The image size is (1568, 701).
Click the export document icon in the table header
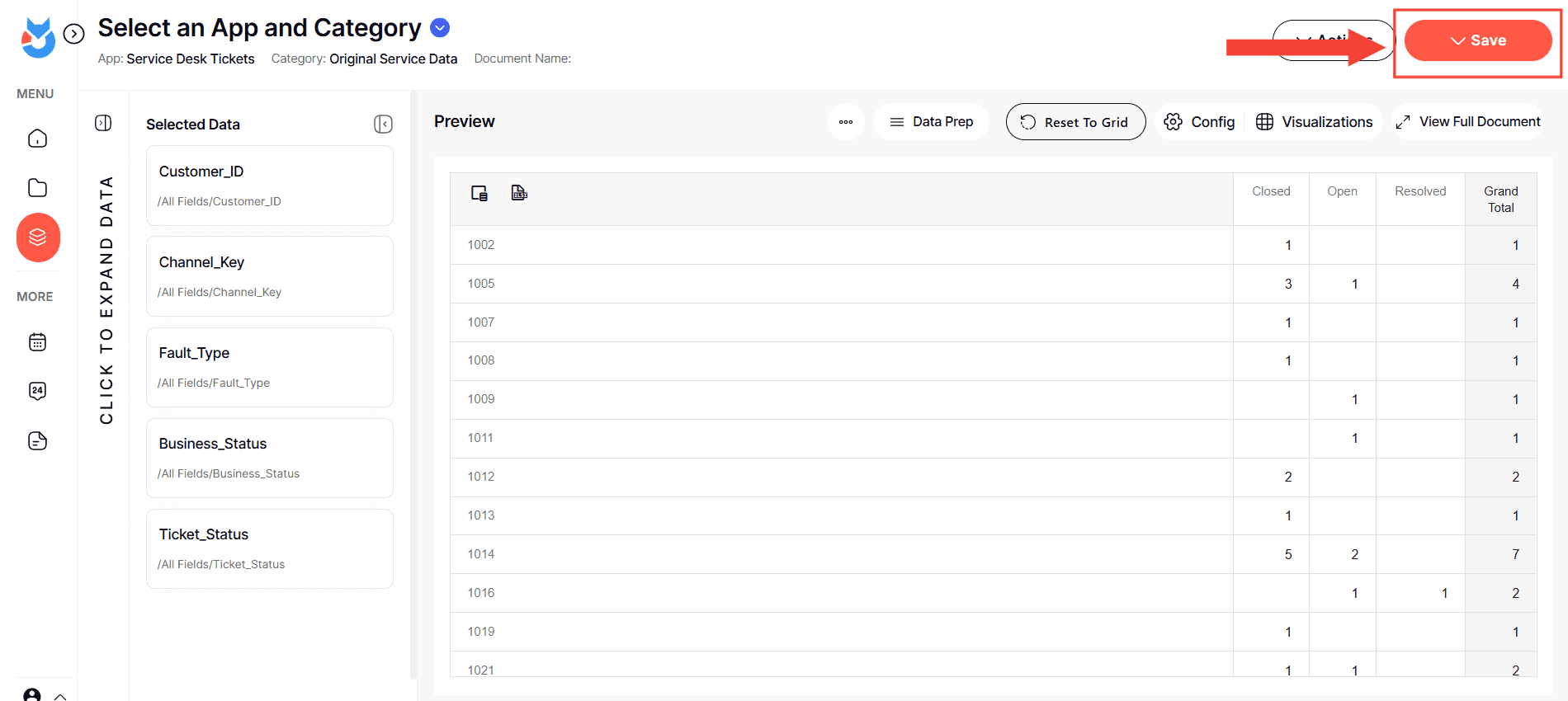[519, 193]
